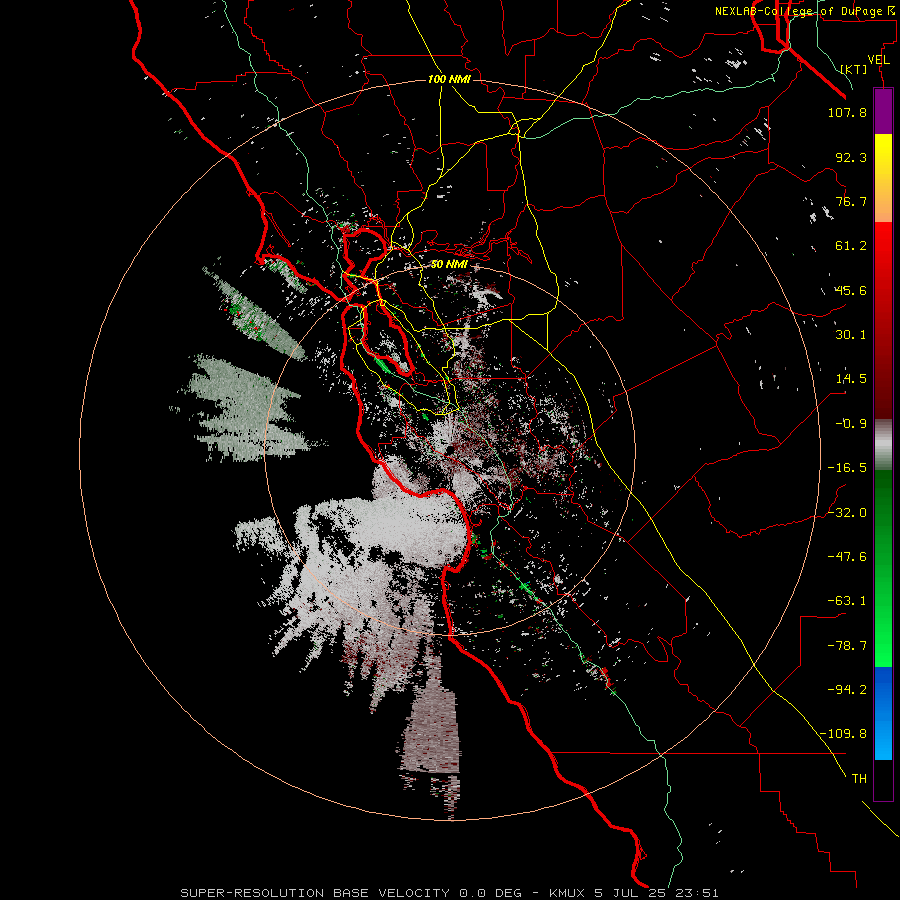Click the SUPER-RESOLUTION BASE VELOCITY caption text

tap(316, 893)
